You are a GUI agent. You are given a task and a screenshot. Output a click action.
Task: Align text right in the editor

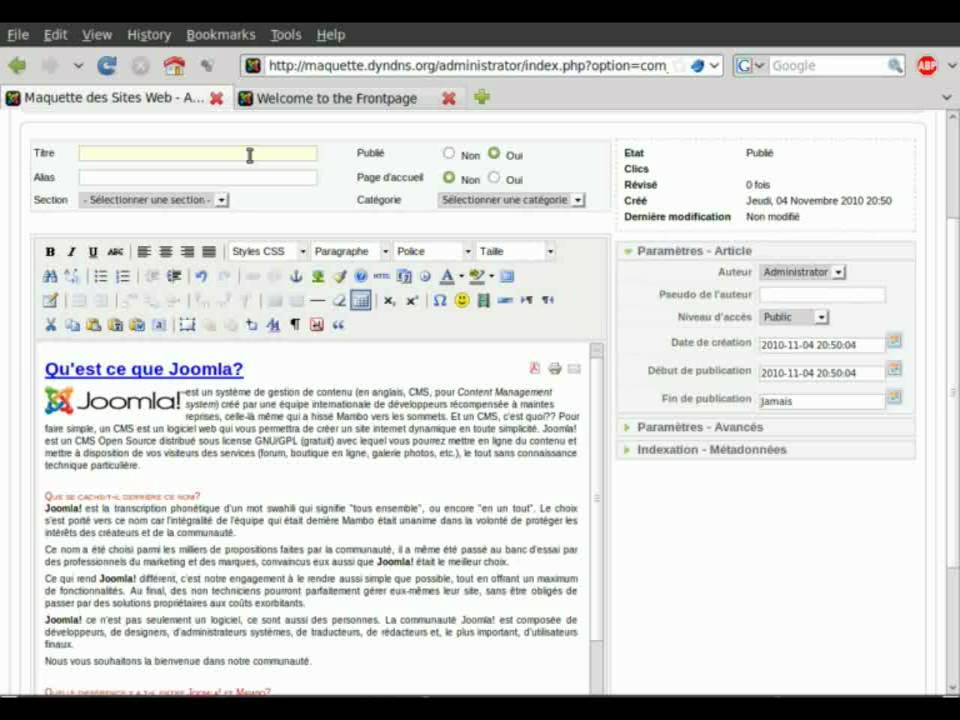tap(187, 252)
